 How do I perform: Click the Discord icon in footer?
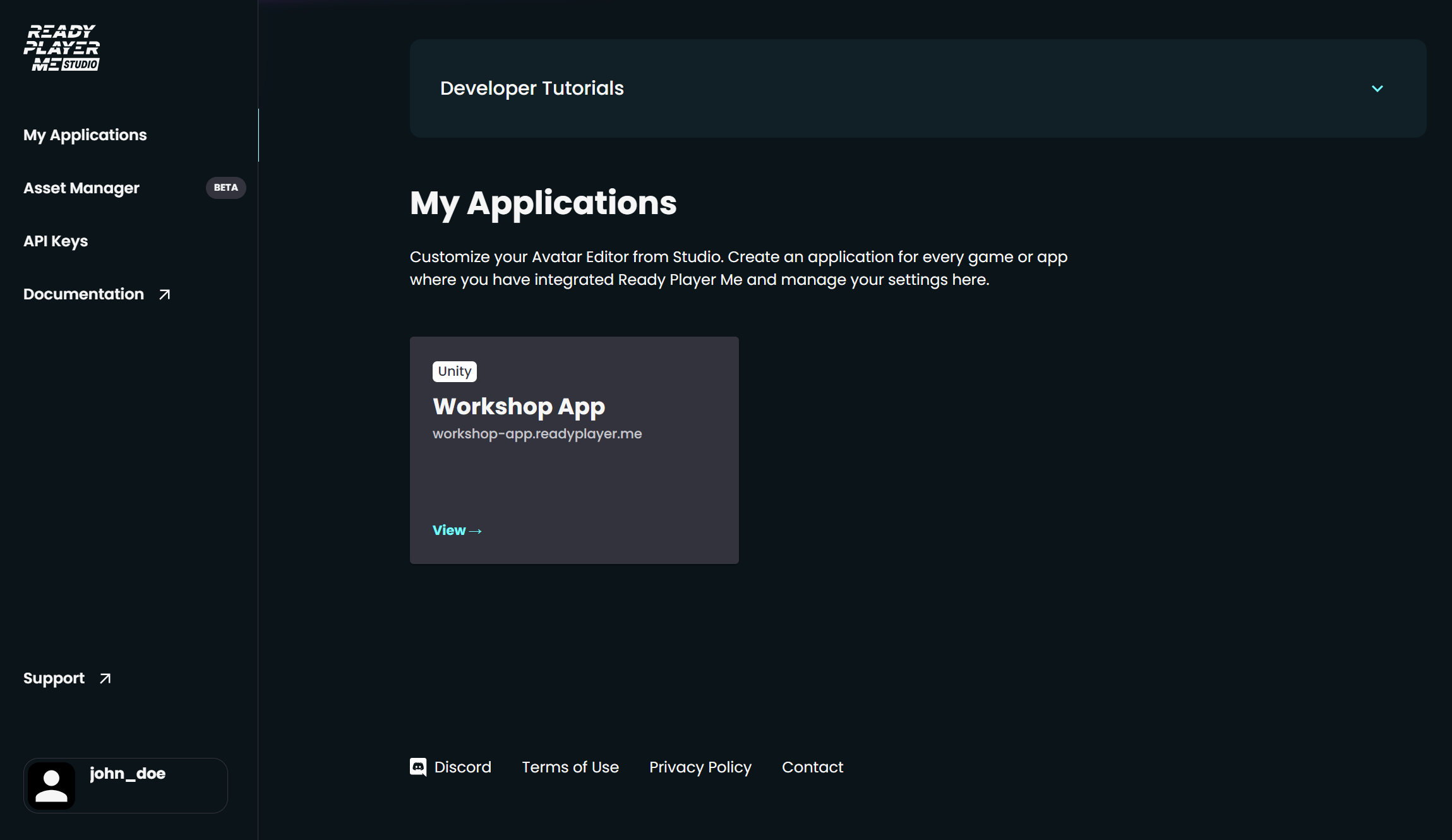coord(418,767)
